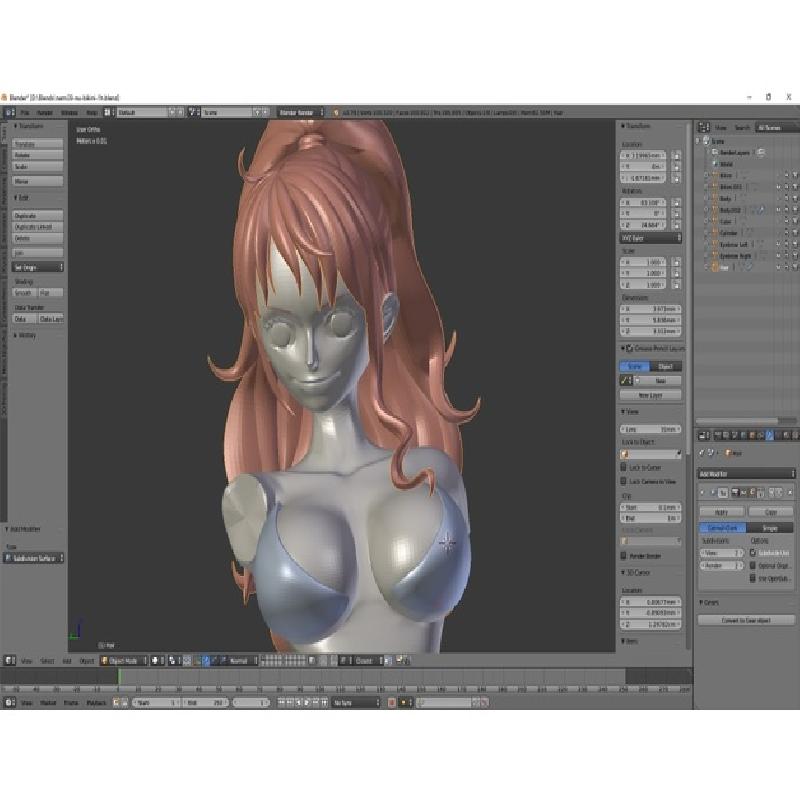Switch to the Texture properties tab icon

(x=795, y=435)
